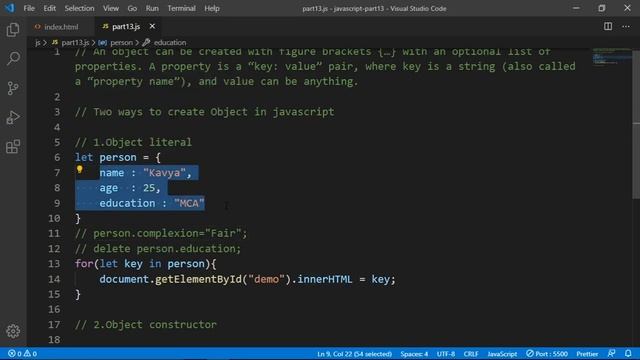Image resolution: width=640 pixels, height=360 pixels.
Task: Click line number 10 in gutter
Action: coord(54,218)
